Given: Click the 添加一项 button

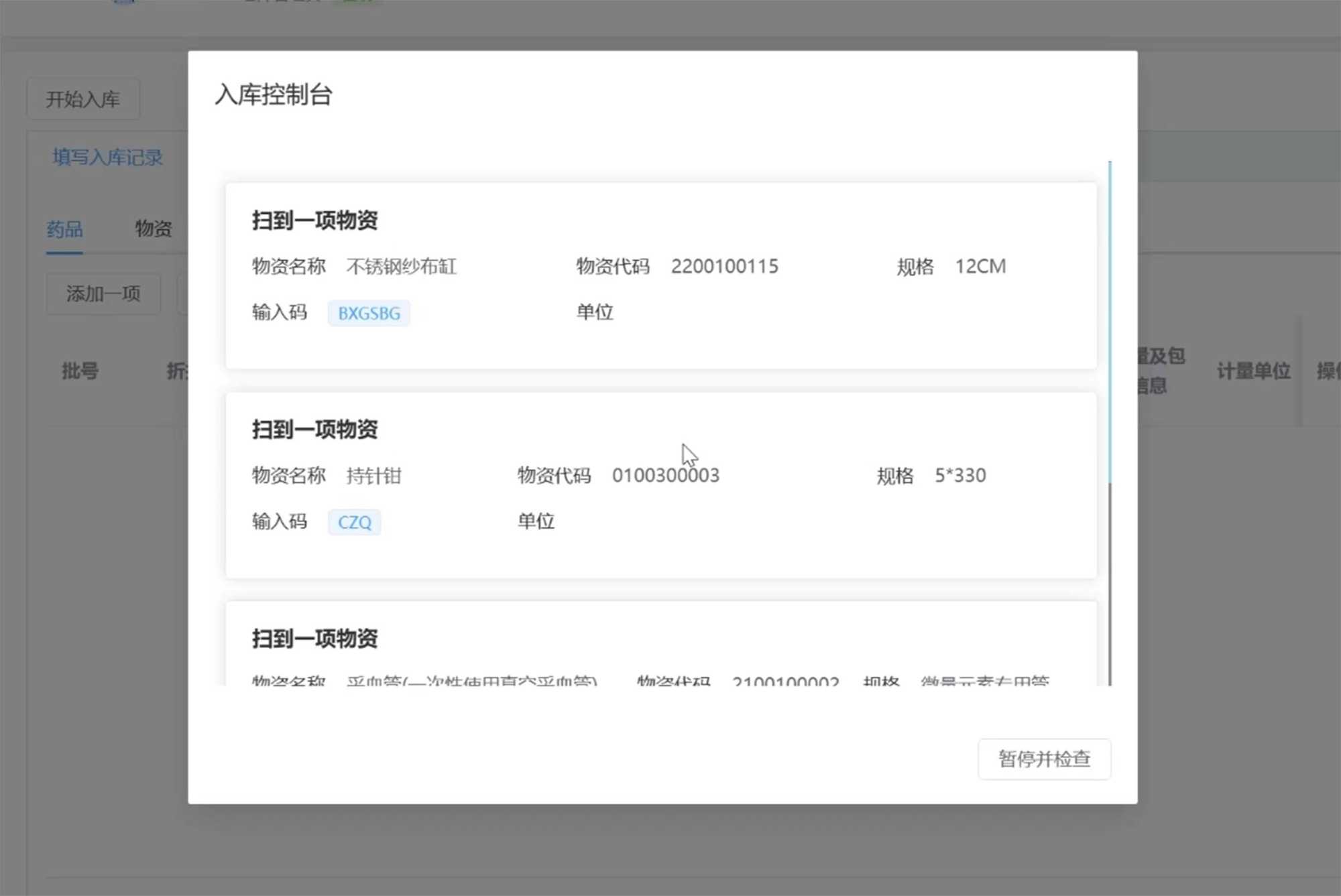Looking at the screenshot, I should tap(103, 294).
